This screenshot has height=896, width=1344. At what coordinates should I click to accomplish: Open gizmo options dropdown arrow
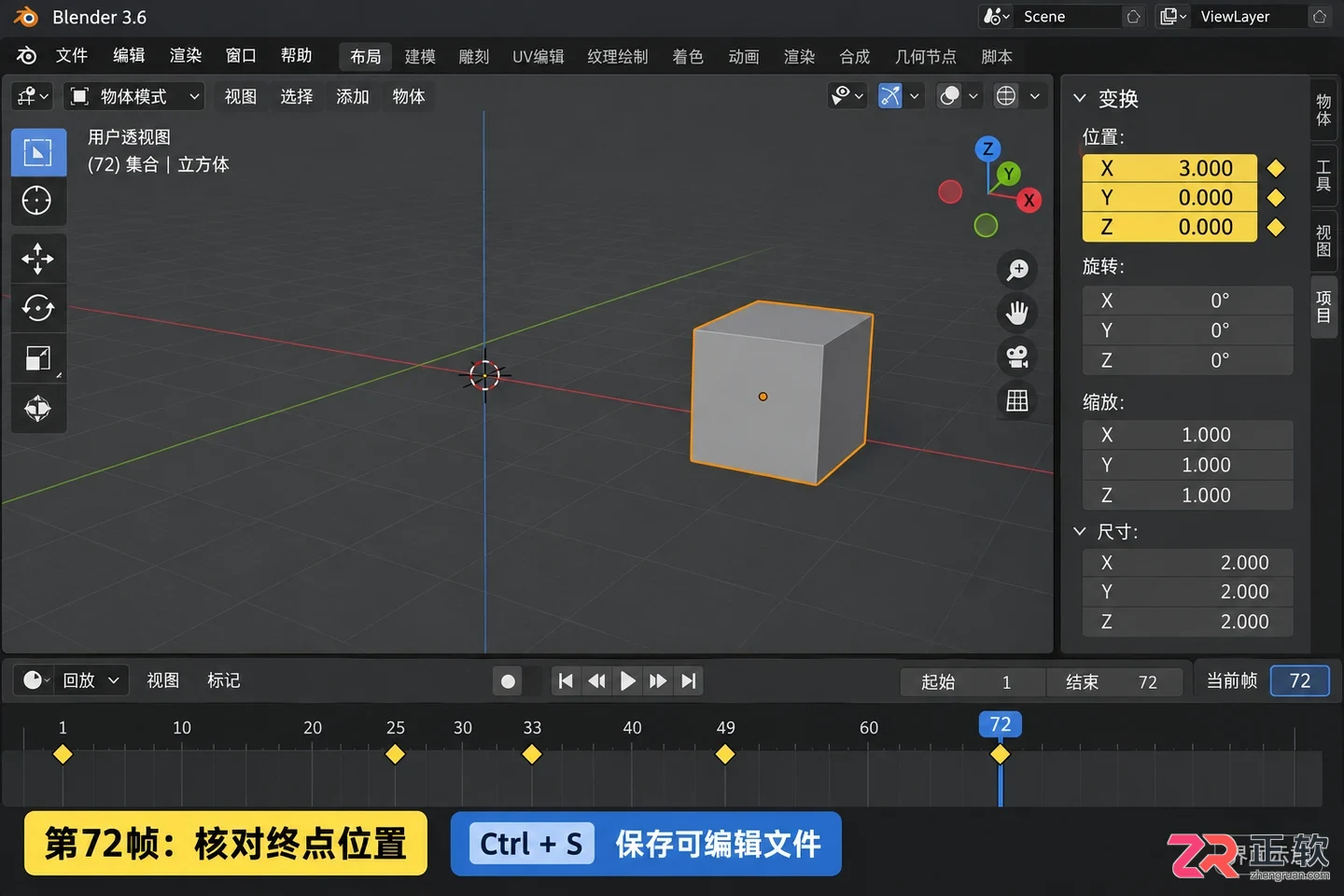[915, 96]
